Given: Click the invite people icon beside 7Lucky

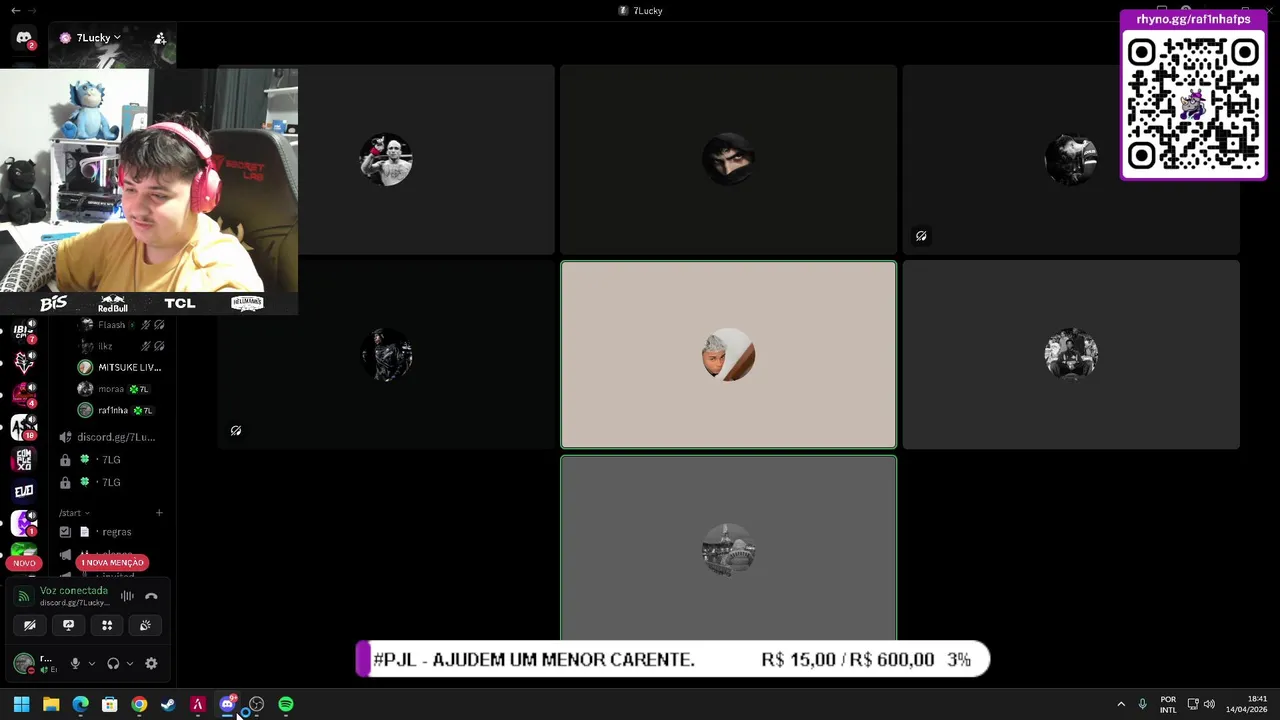Looking at the screenshot, I should (x=160, y=38).
